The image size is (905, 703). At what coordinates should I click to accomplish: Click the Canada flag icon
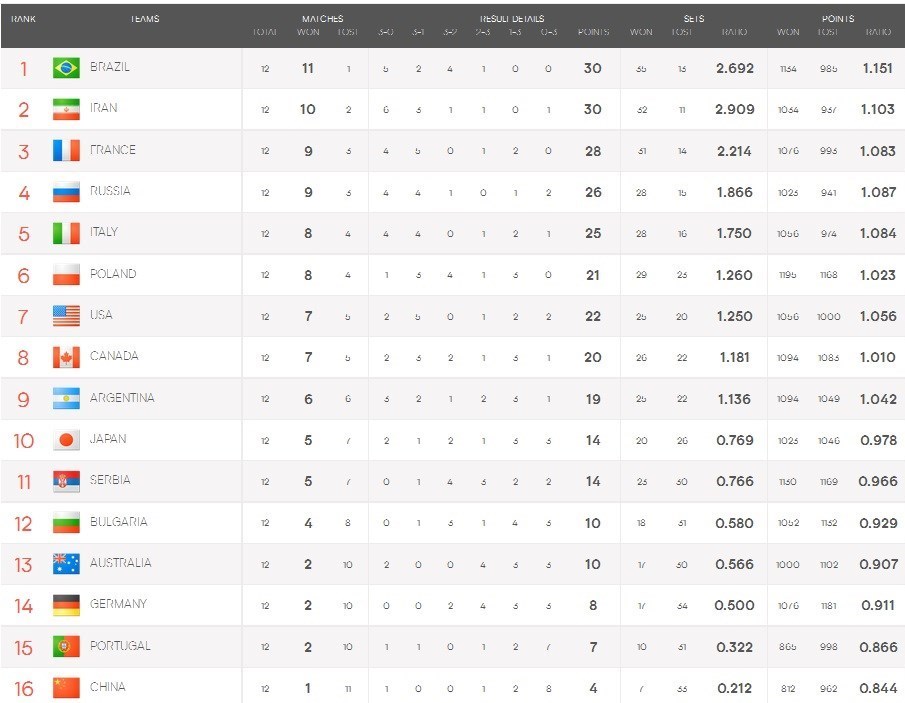[66, 357]
